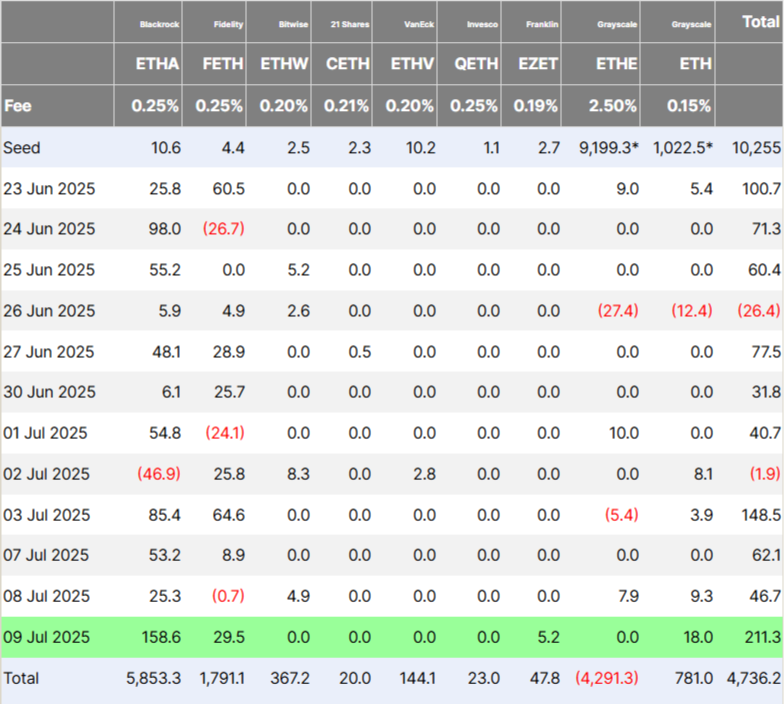Select the 0.15% fee cell
784x704 pixels.
pyautogui.click(x=689, y=106)
